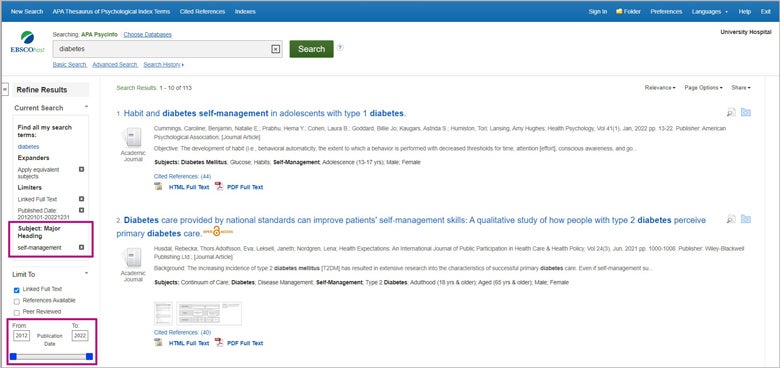
Task: Check Peer Reviewed checkbox
Action: pos(16,313)
